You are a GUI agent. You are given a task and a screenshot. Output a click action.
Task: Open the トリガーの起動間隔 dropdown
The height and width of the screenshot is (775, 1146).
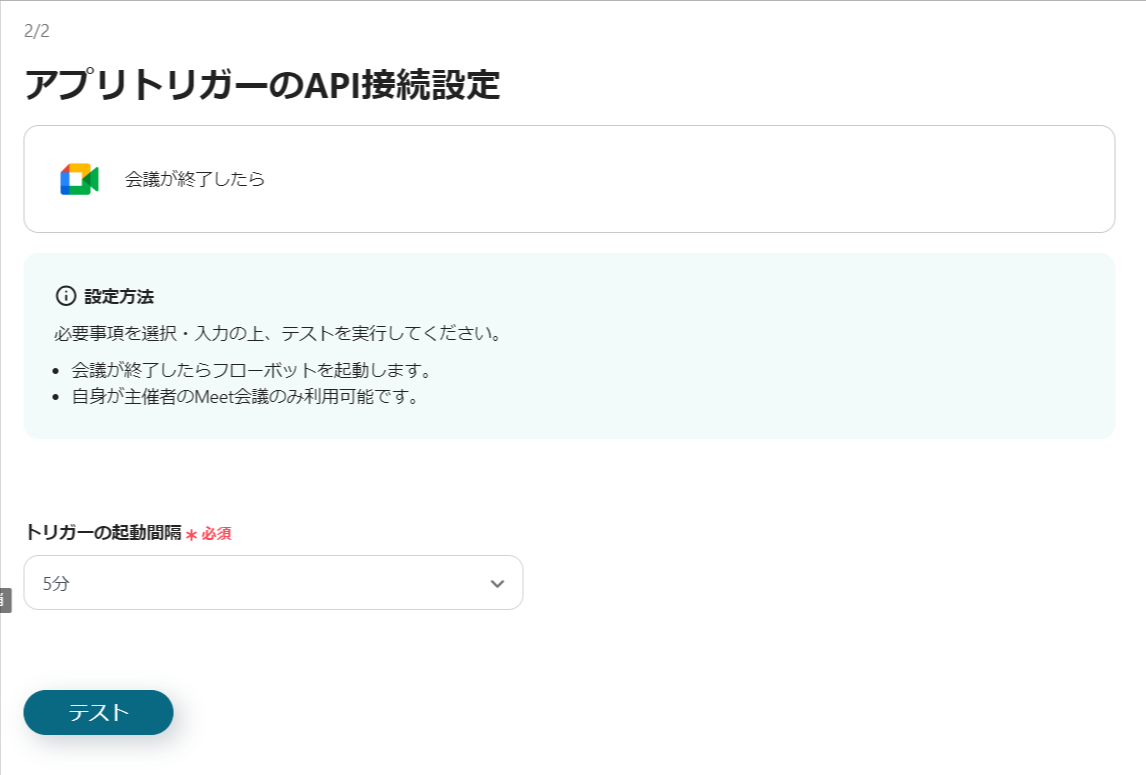pyautogui.click(x=273, y=583)
